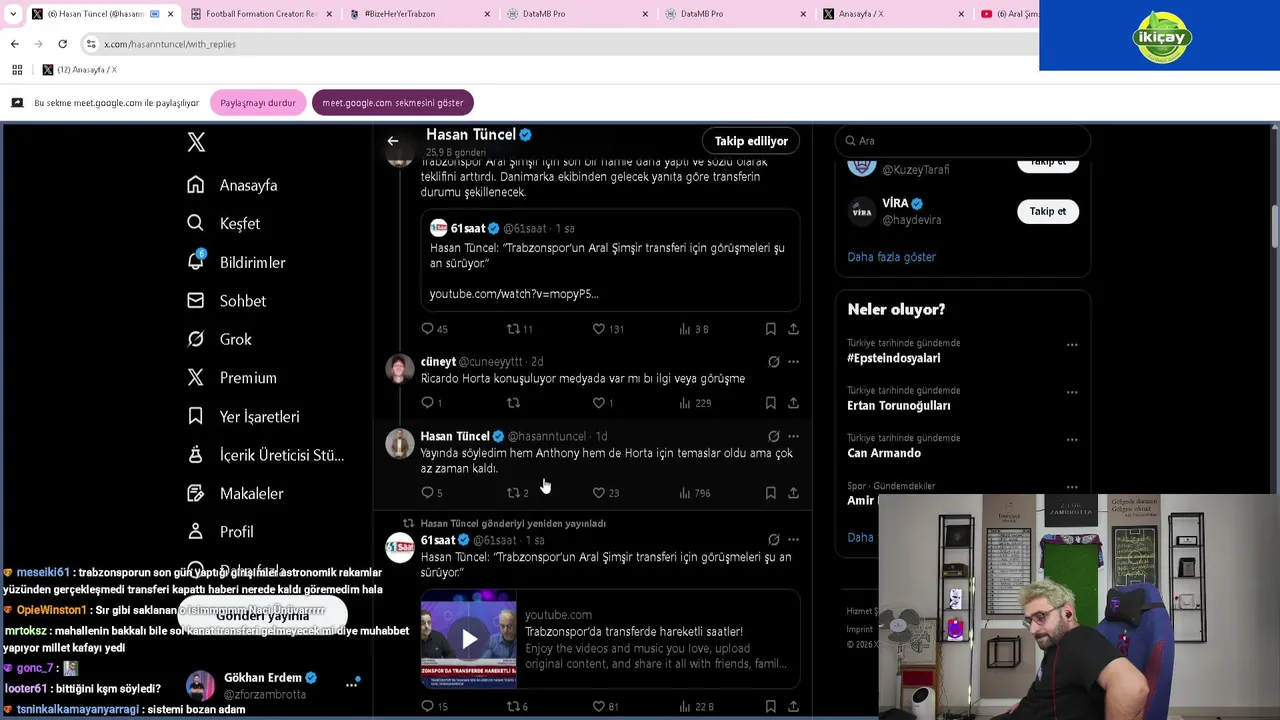
Task: Open more menu on reposted 61saat tweet
Action: (x=793, y=540)
